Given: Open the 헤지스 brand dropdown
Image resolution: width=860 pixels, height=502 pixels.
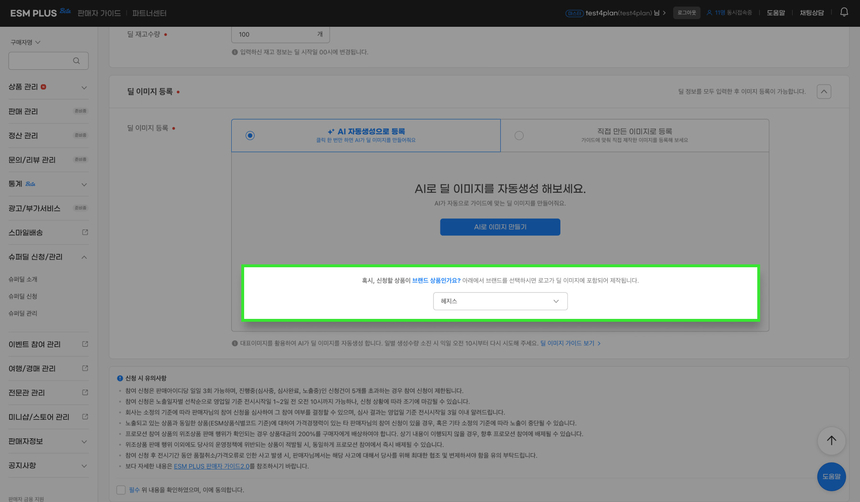Looking at the screenshot, I should (x=500, y=301).
